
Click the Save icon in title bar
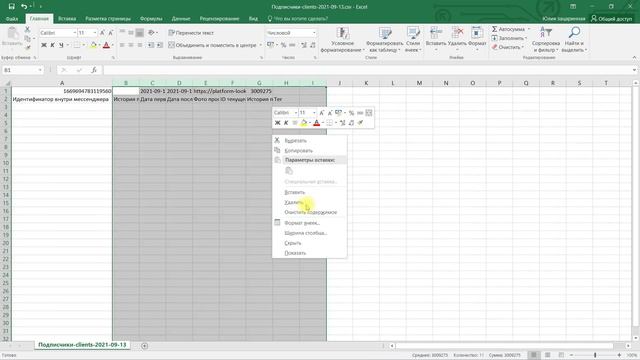(11, 7)
